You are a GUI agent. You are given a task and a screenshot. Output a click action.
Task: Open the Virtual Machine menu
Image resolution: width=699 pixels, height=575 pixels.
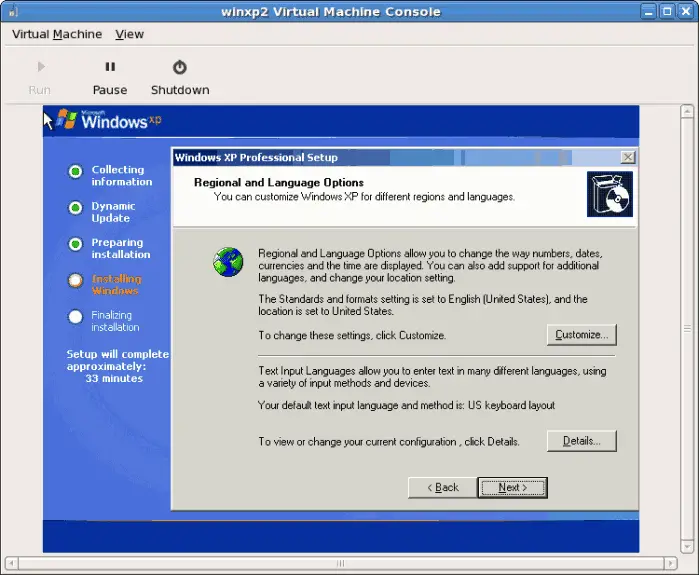click(57, 34)
